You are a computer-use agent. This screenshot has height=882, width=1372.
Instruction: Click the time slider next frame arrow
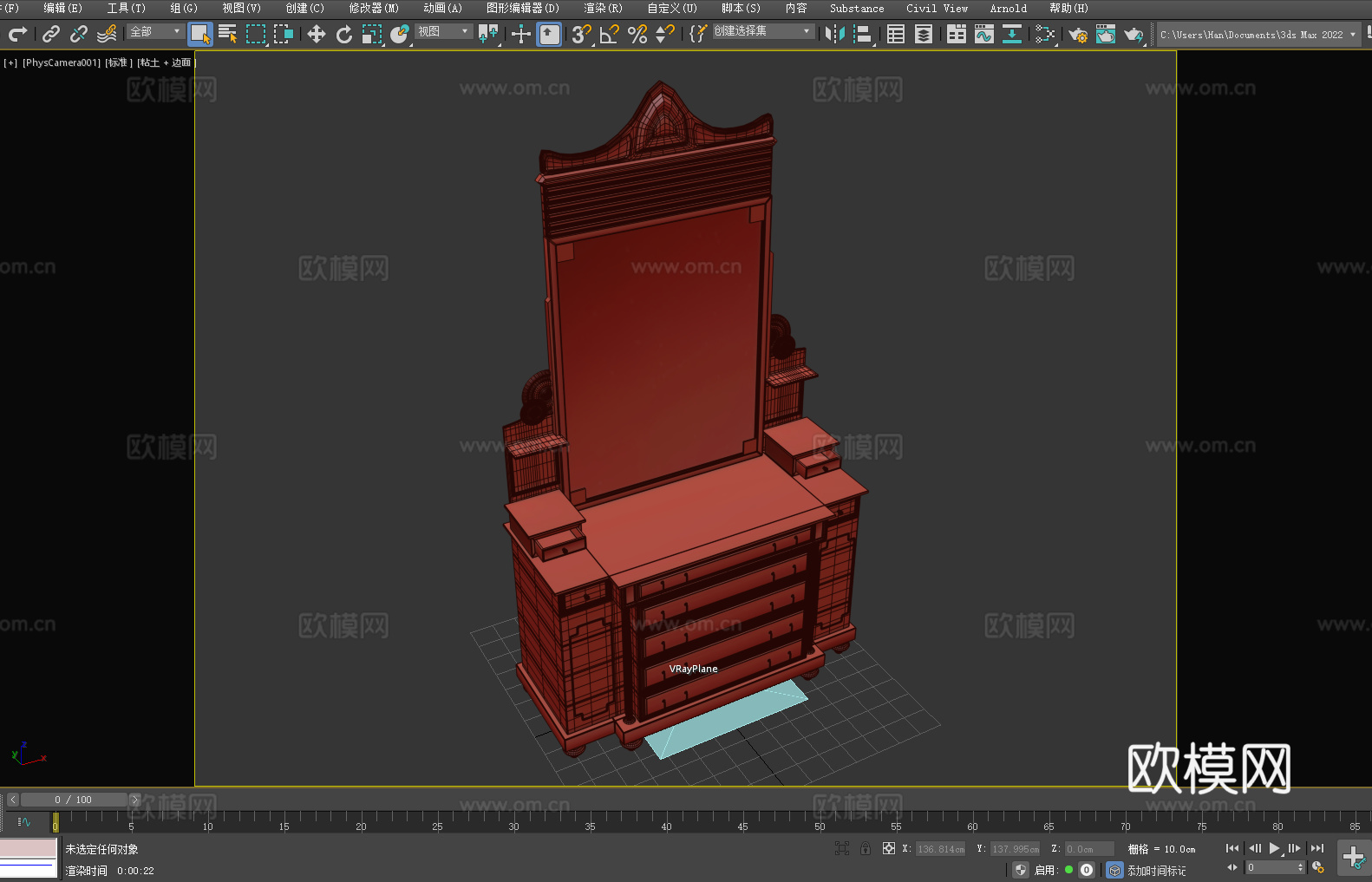134,800
